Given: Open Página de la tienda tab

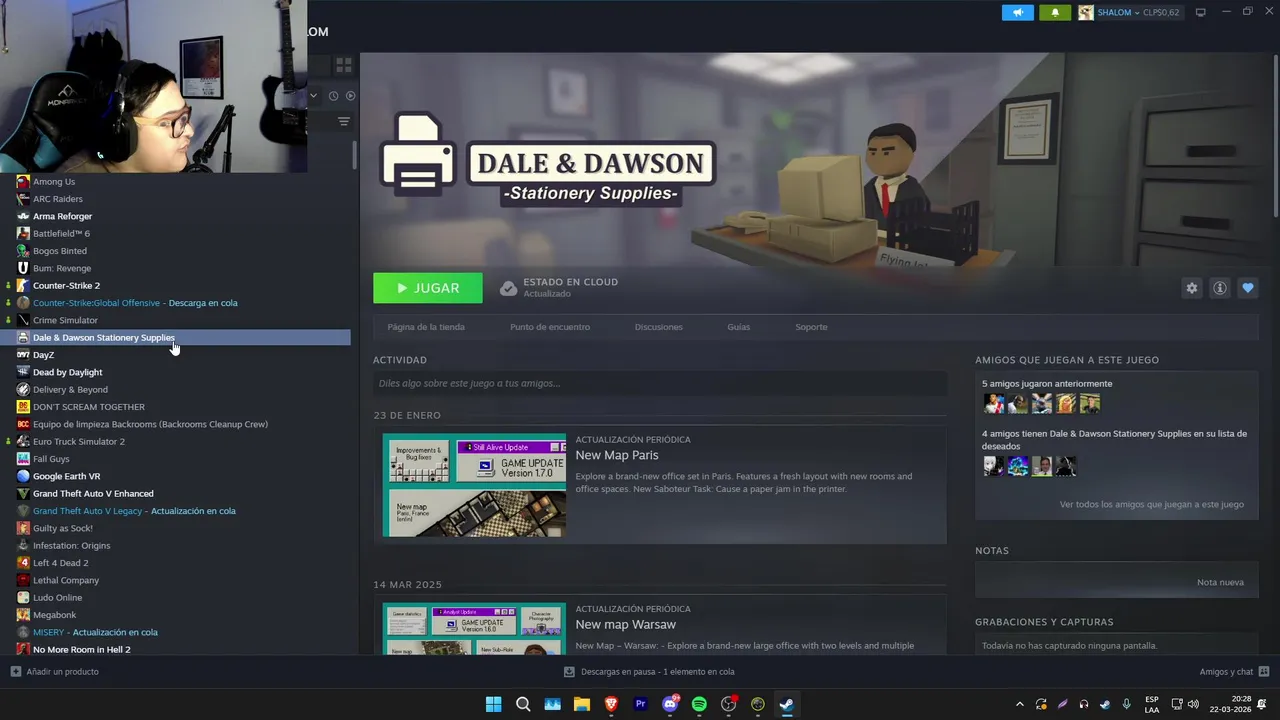Looking at the screenshot, I should pyautogui.click(x=426, y=327).
